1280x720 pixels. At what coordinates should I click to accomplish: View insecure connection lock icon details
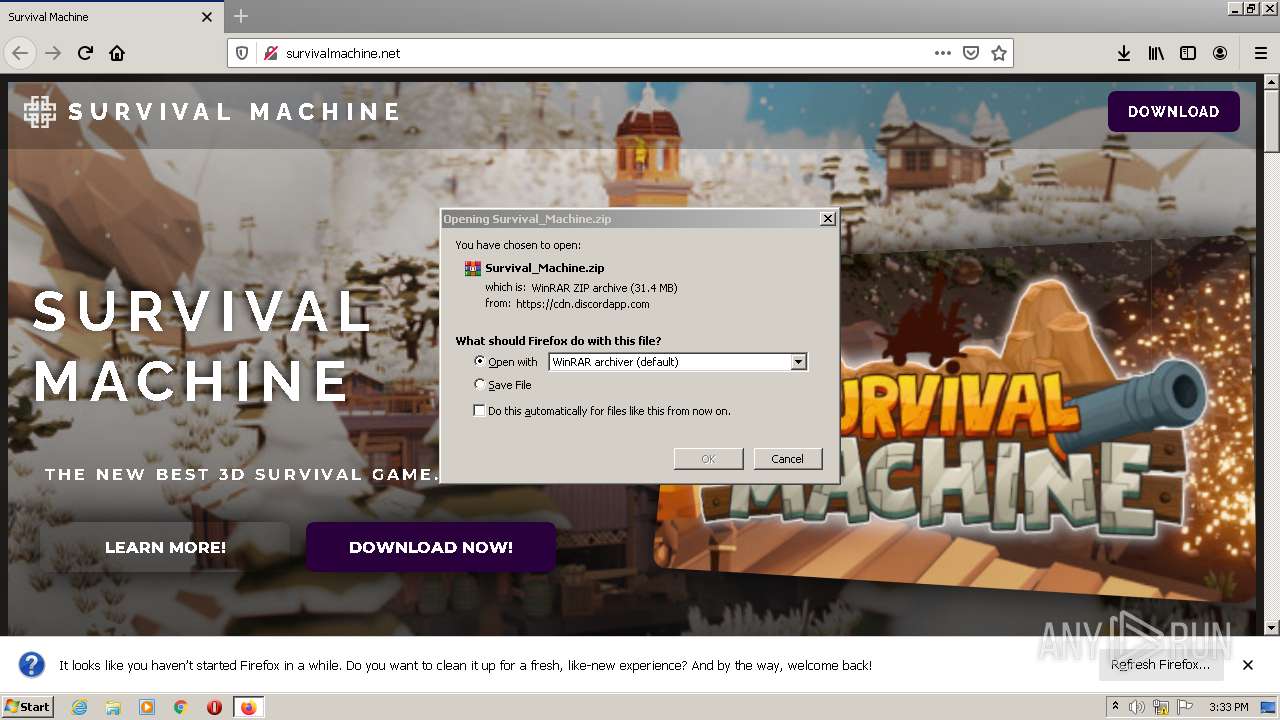pyautogui.click(x=270, y=53)
